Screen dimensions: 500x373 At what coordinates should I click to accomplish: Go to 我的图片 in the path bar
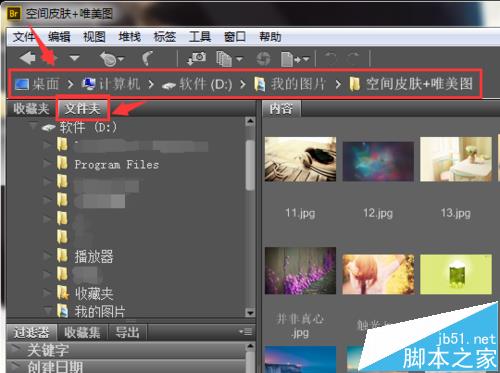(x=289, y=84)
